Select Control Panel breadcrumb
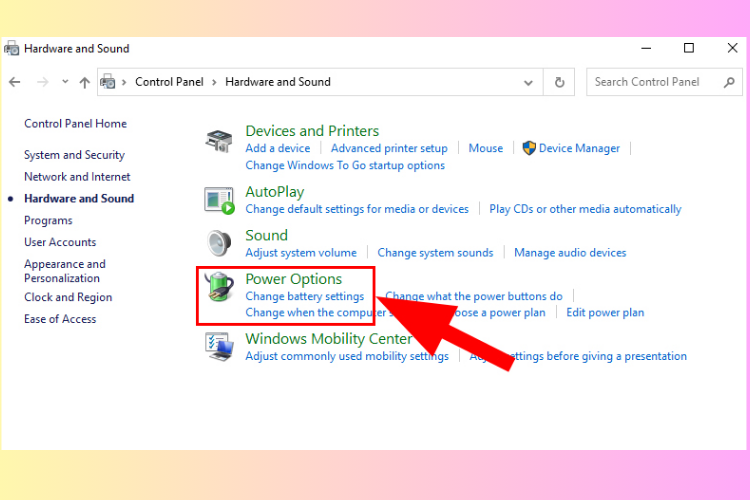Image resolution: width=750 pixels, height=500 pixels. click(x=169, y=82)
